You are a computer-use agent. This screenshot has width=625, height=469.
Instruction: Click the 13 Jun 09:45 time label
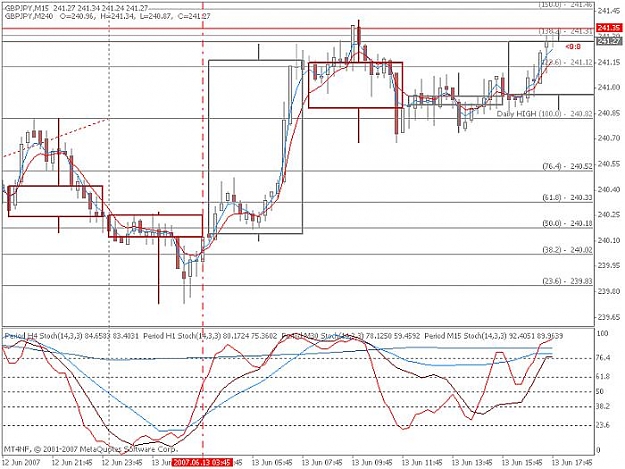[372, 462]
